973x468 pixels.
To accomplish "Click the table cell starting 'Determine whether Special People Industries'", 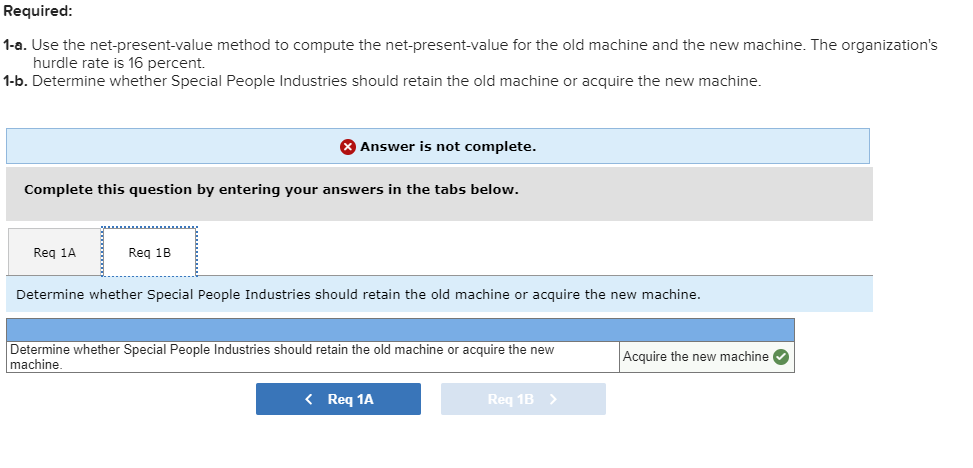I will 313,357.
